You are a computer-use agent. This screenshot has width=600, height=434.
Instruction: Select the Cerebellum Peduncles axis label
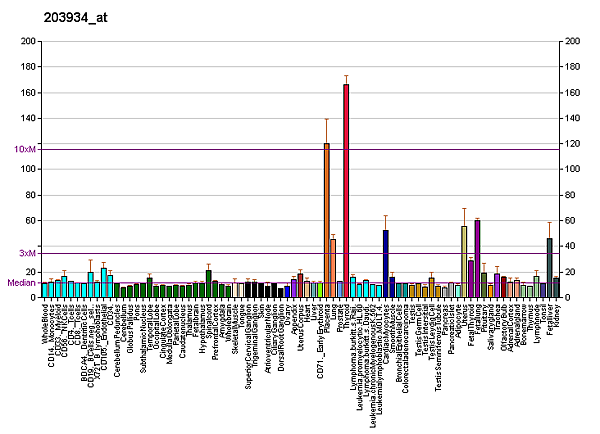[x=117, y=342]
